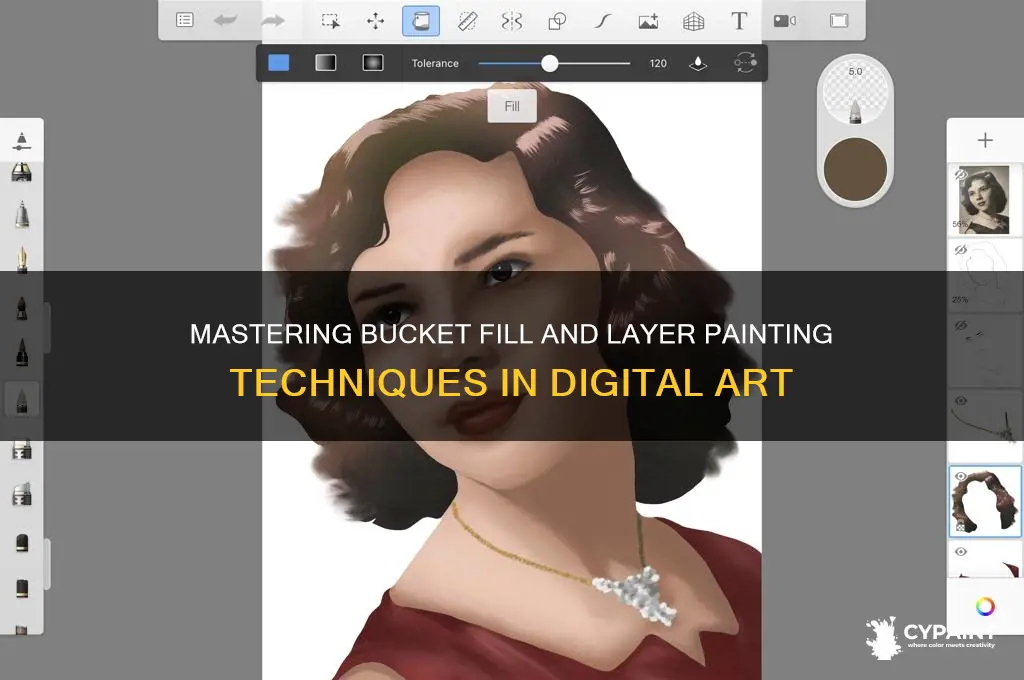The height and width of the screenshot is (680, 1024).
Task: Hide the interface with fullscreen icon
Action: 839,21
